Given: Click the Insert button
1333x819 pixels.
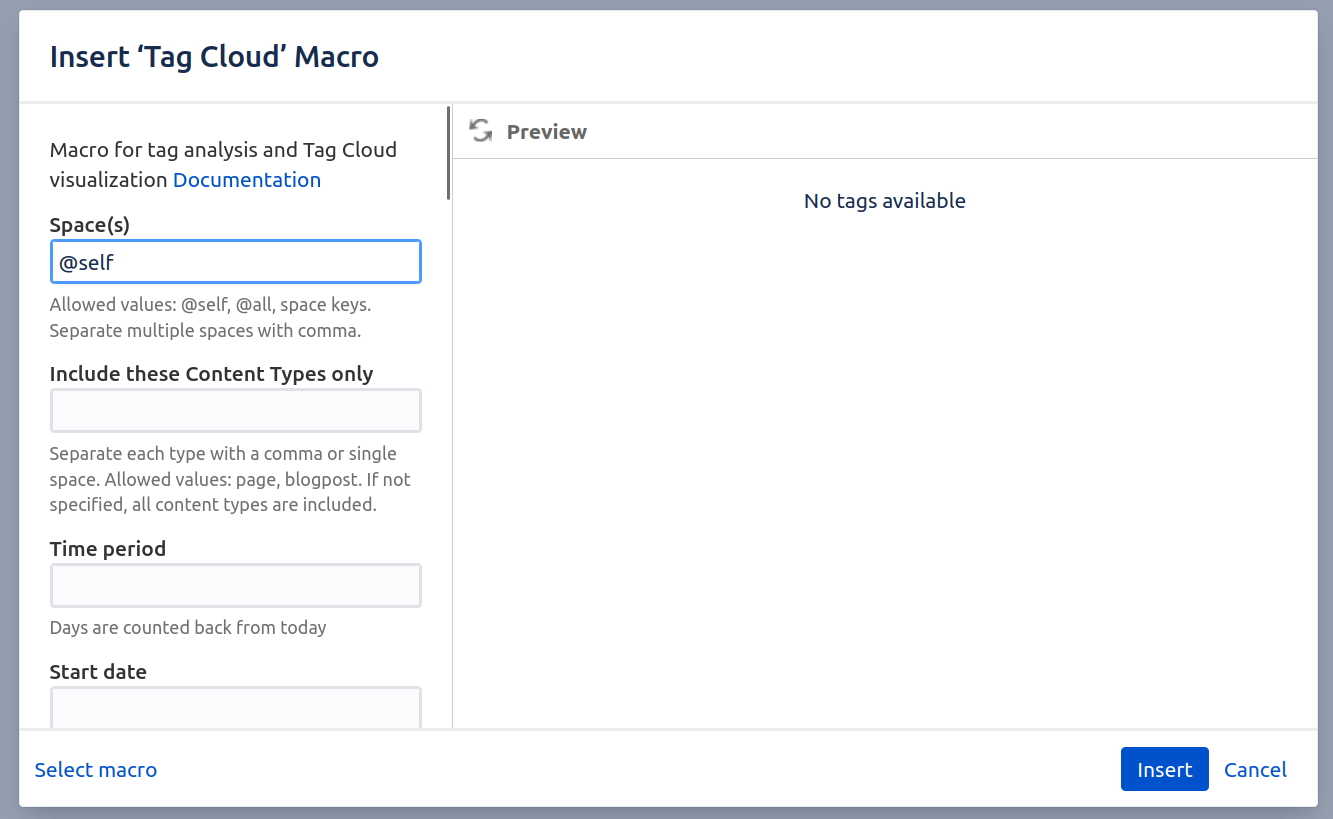Looking at the screenshot, I should point(1164,769).
